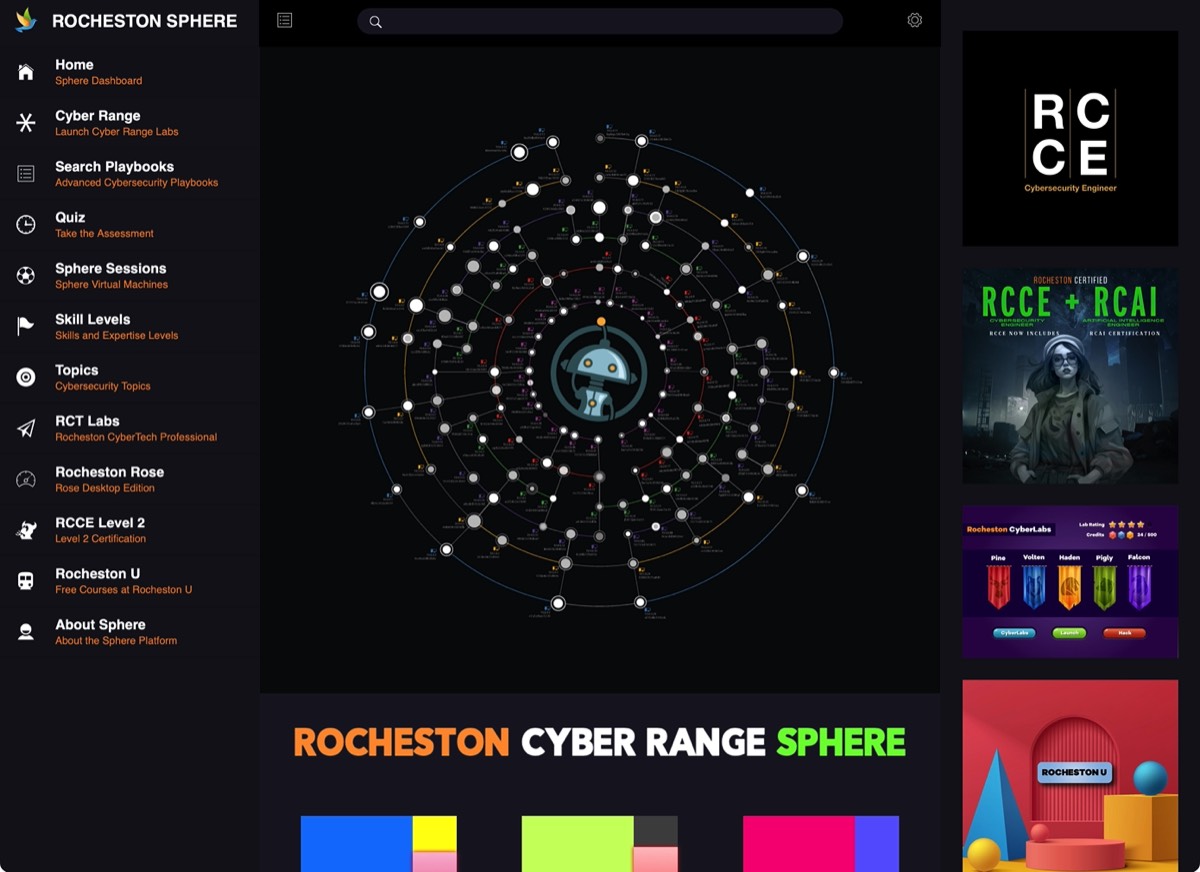
Task: Toggle the sidebar with the top list icon
Action: pos(285,20)
